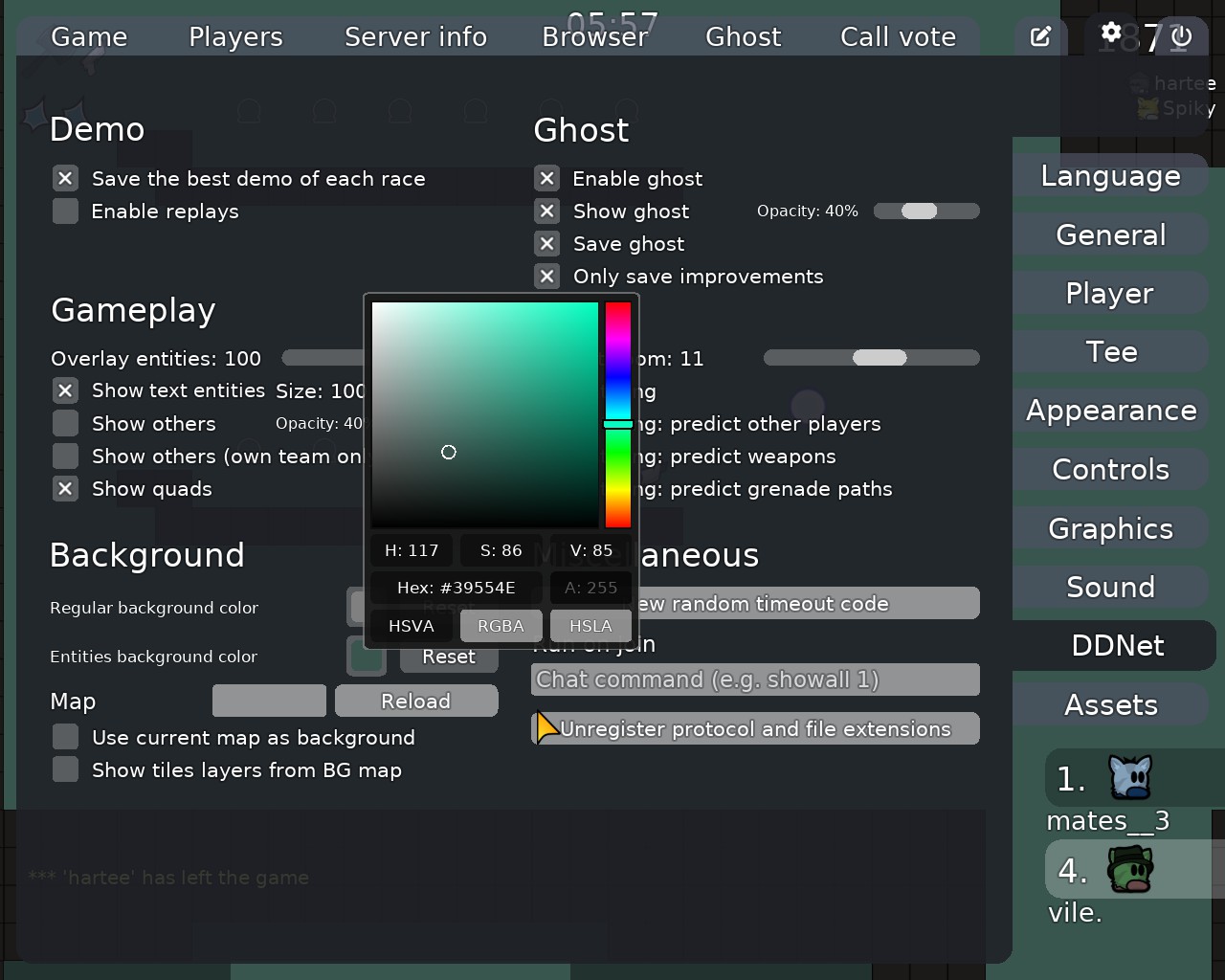Image resolution: width=1225 pixels, height=980 pixels.
Task: Enable replays checkbox
Action: 65,212
